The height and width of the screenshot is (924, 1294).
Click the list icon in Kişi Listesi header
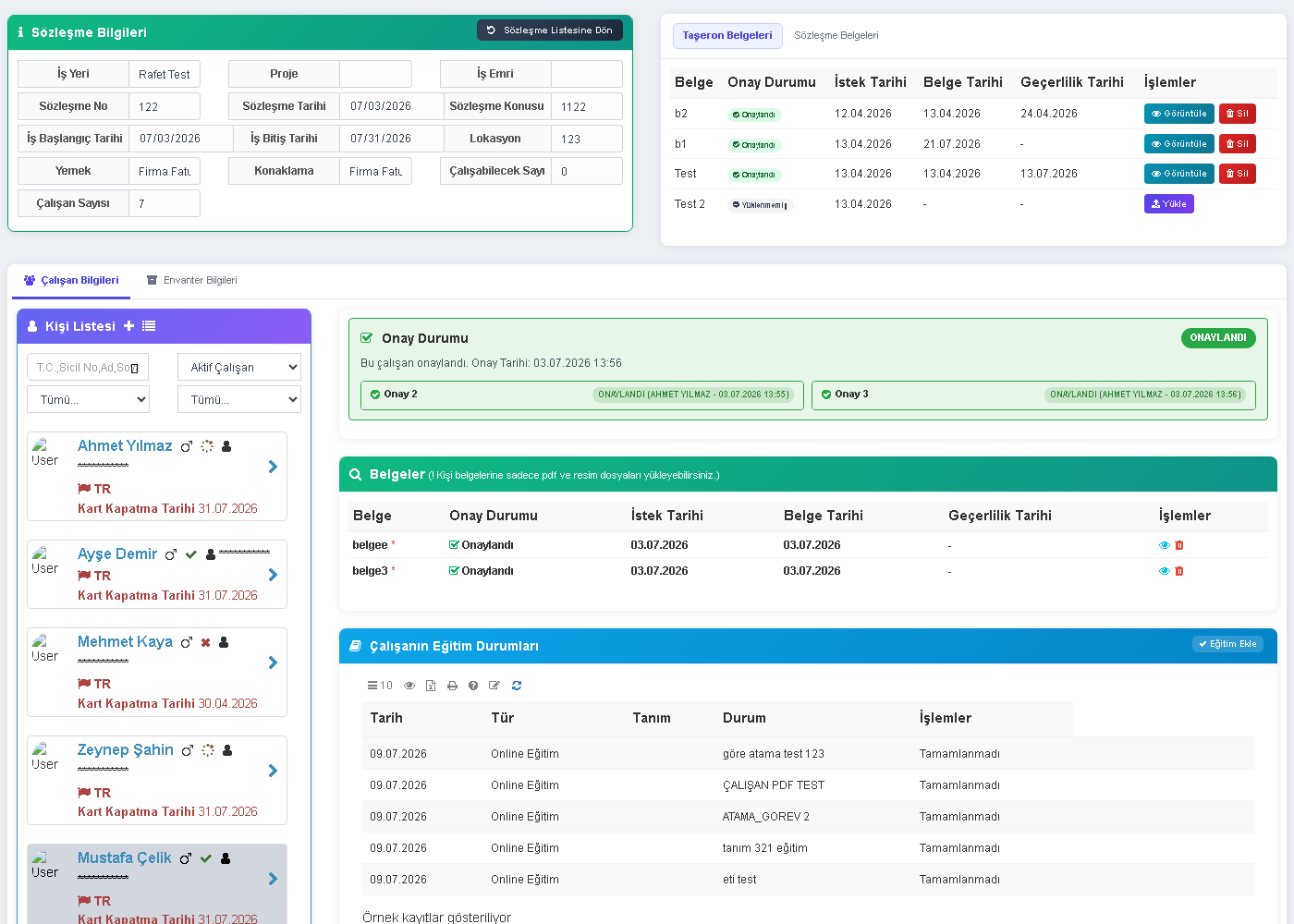(149, 326)
